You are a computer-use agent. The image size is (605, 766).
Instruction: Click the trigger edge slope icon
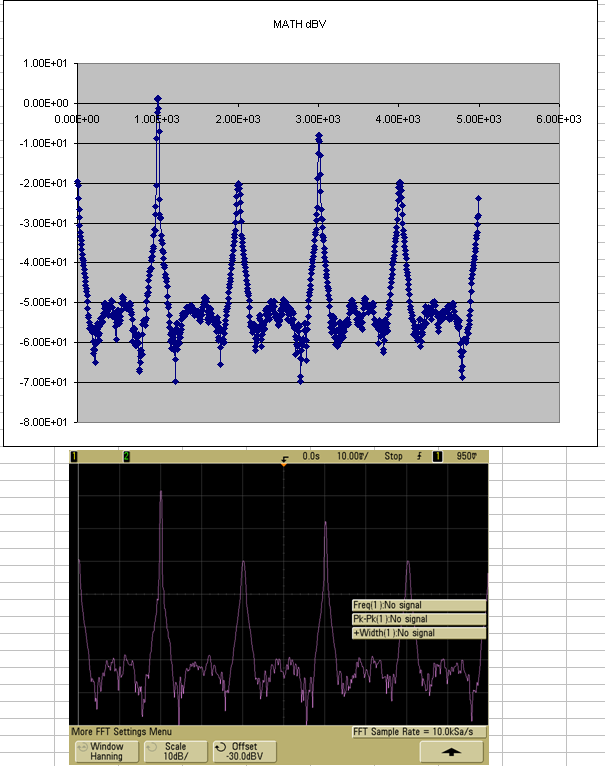pyautogui.click(x=420, y=457)
